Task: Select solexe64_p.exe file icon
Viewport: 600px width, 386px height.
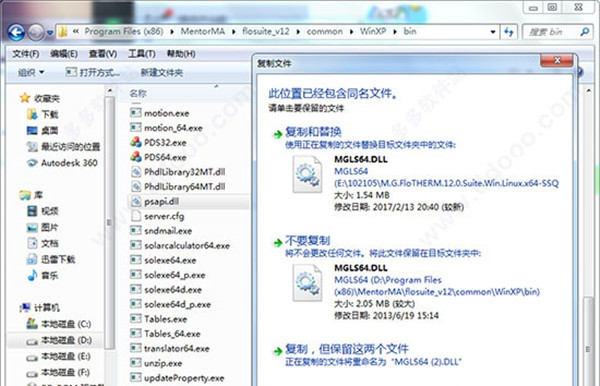Action: pyautogui.click(x=136, y=275)
